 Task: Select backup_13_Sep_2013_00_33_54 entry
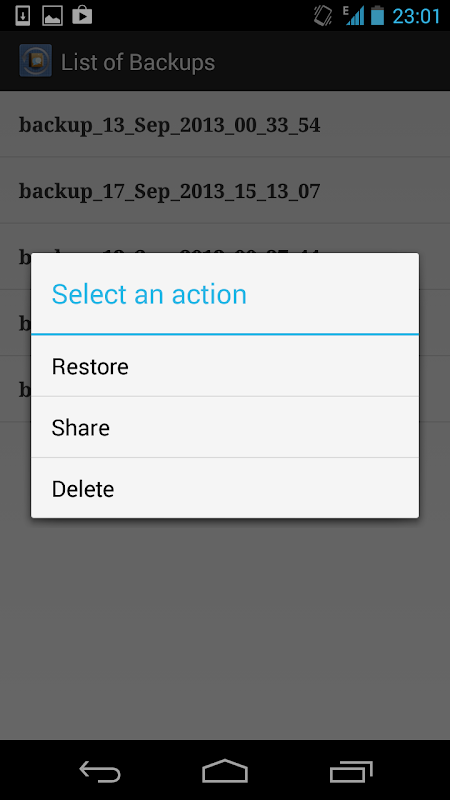pos(225,124)
